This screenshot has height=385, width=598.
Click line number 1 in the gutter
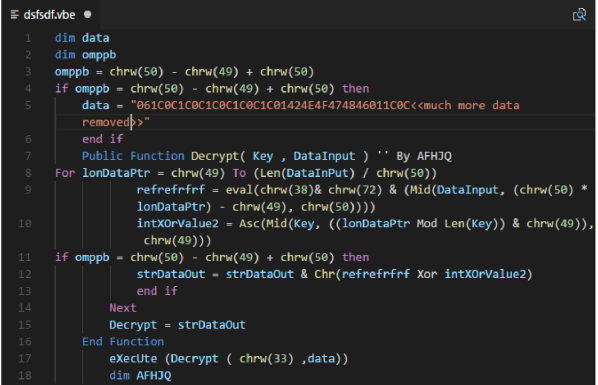point(28,38)
